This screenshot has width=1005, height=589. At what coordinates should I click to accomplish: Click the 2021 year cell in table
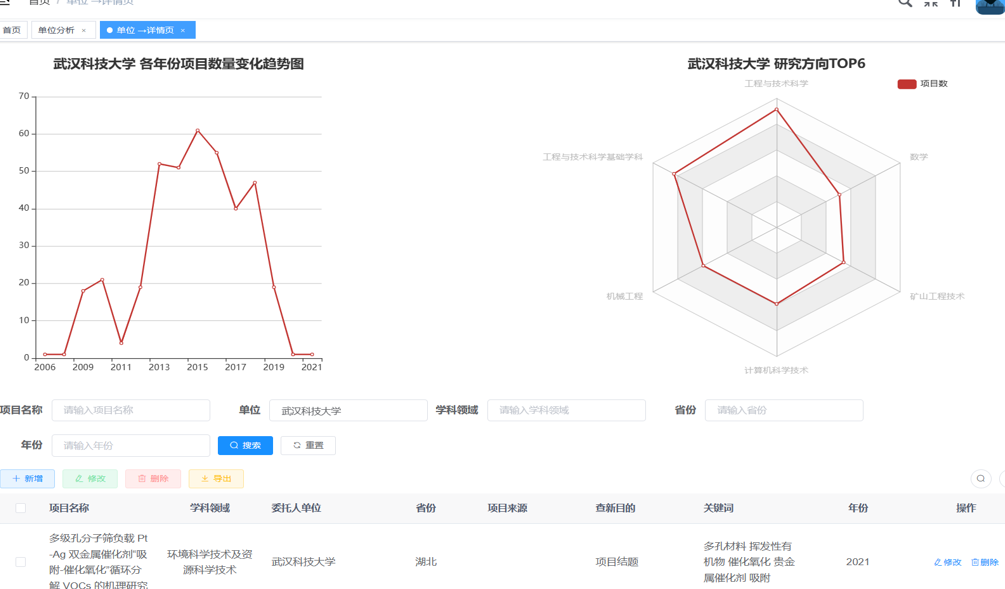858,562
